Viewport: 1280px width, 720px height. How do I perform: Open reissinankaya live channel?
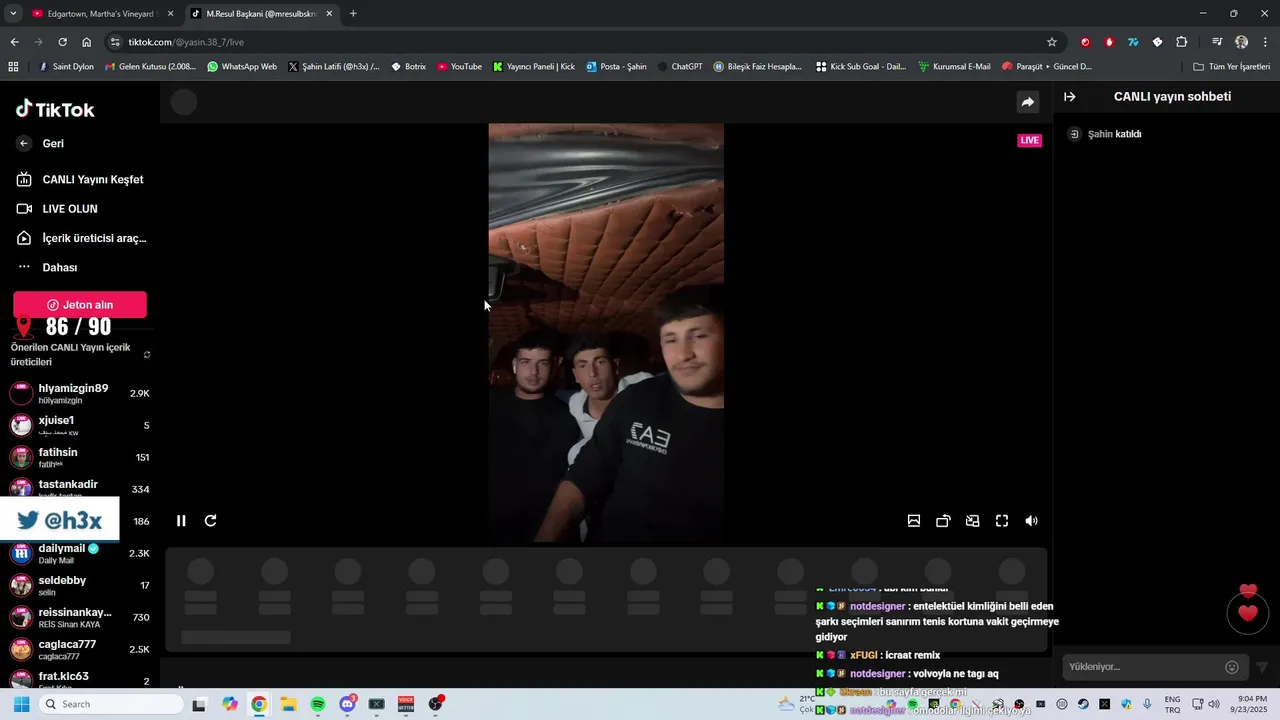tap(79, 618)
